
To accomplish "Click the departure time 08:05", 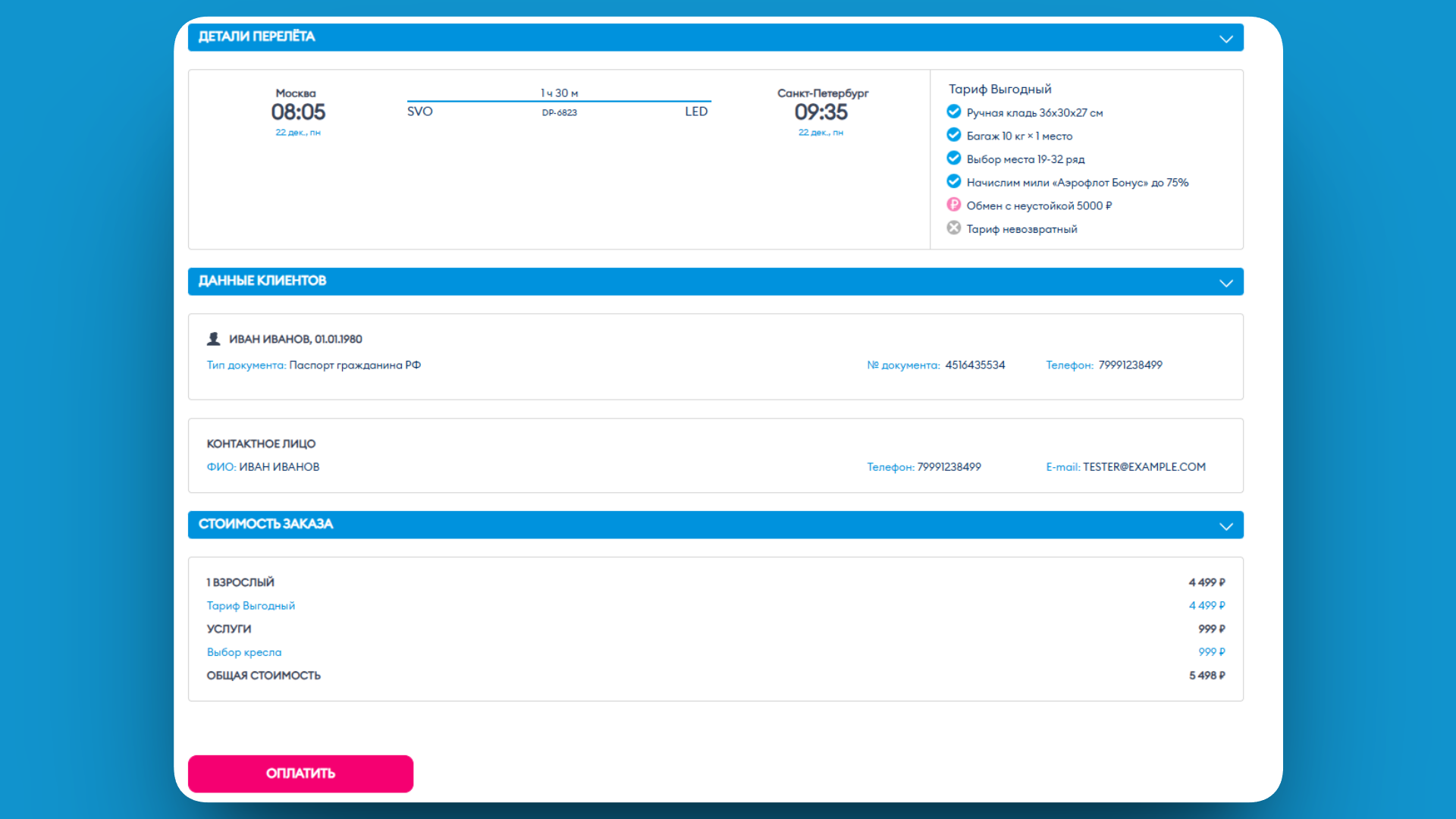I will coord(298,112).
